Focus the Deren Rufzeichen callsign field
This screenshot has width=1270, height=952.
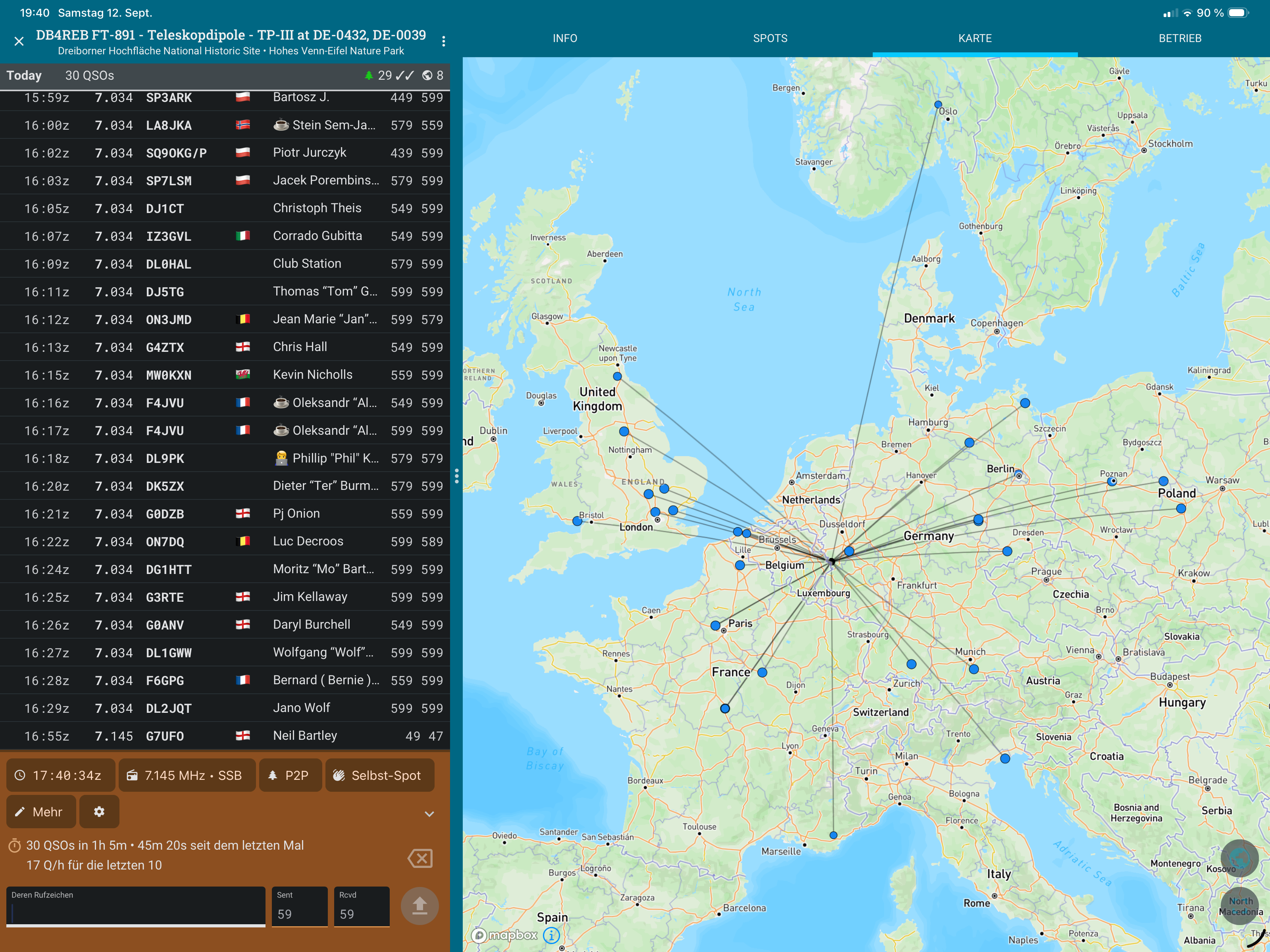[135, 907]
